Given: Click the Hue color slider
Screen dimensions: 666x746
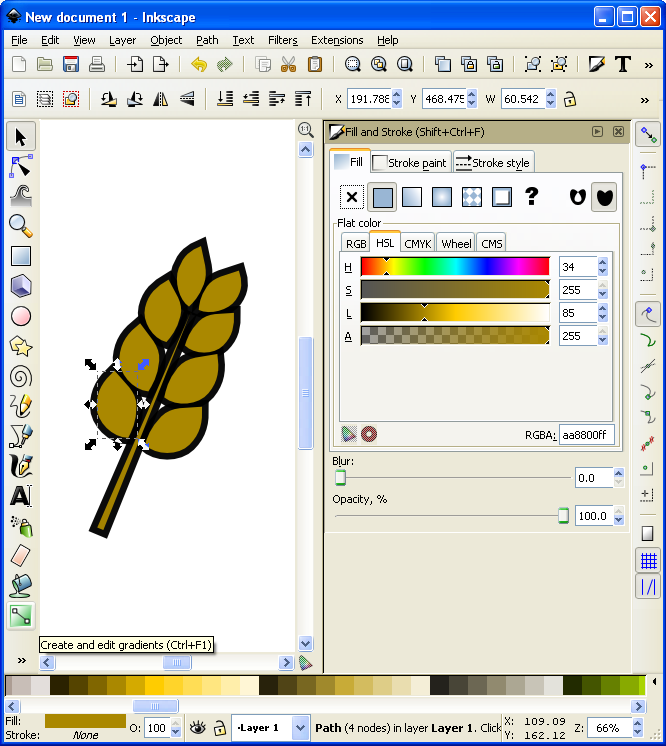Looking at the screenshot, I should 455,267.
